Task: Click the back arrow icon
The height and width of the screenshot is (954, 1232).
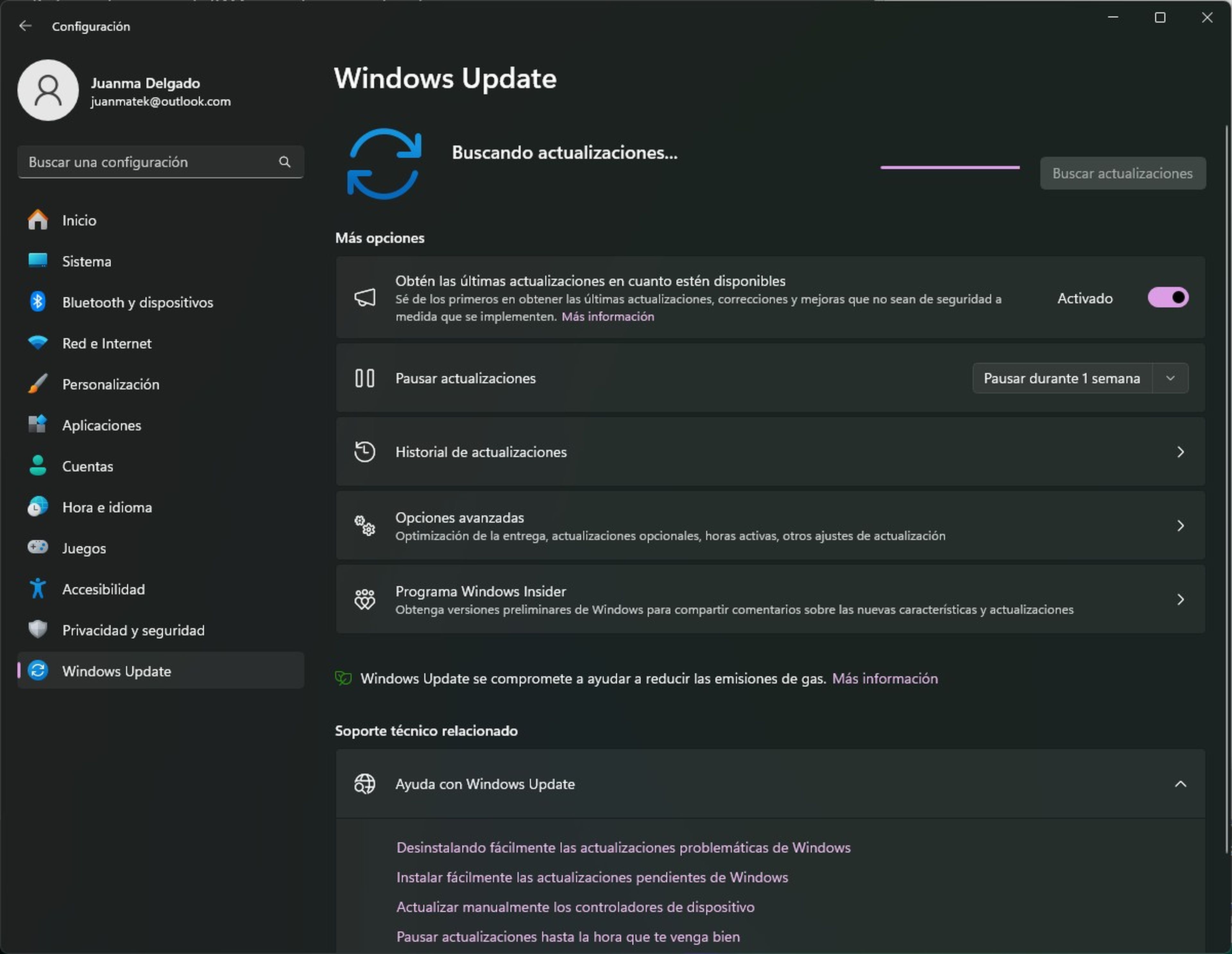Action: [25, 26]
